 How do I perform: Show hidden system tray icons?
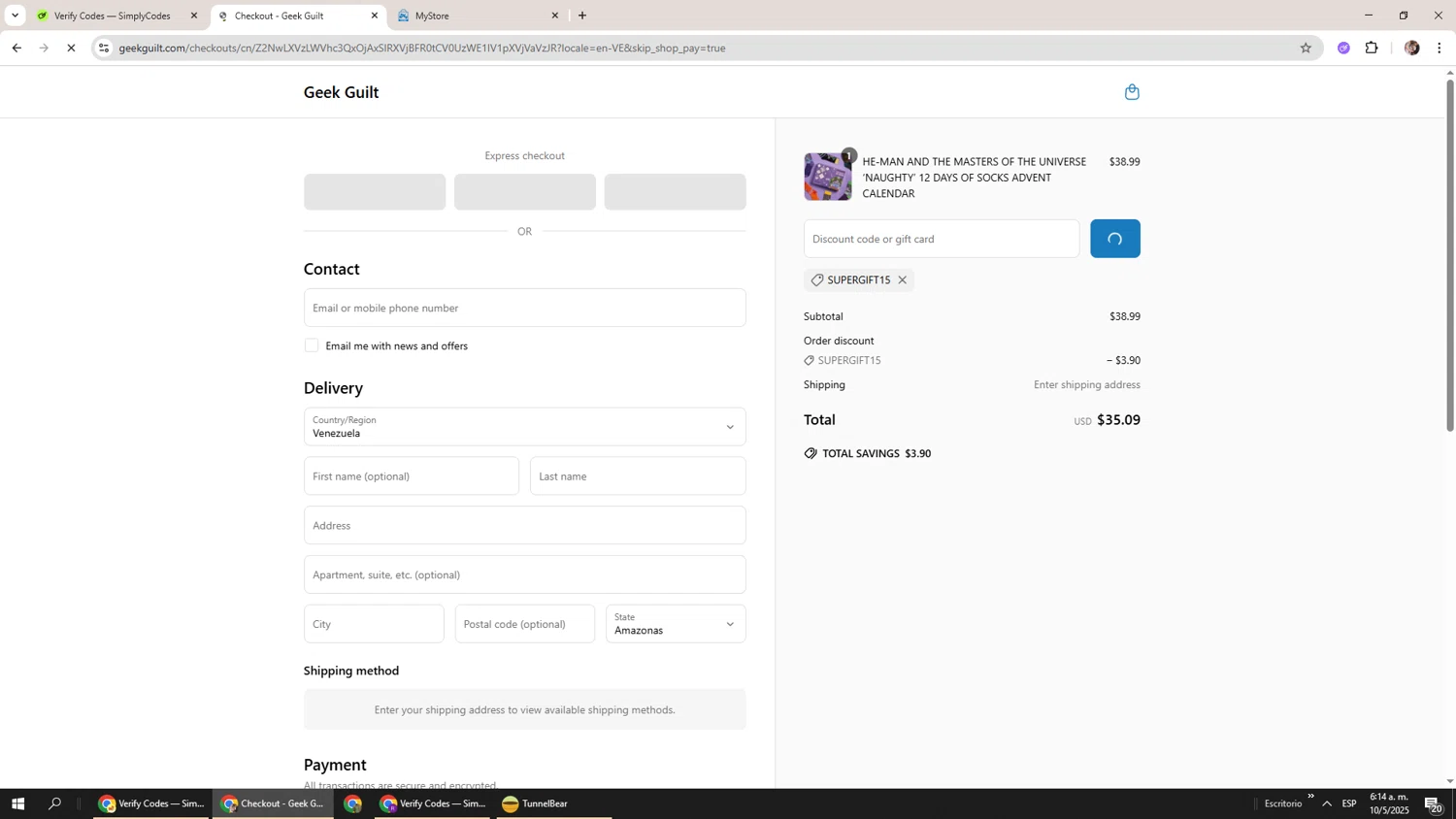(1327, 803)
